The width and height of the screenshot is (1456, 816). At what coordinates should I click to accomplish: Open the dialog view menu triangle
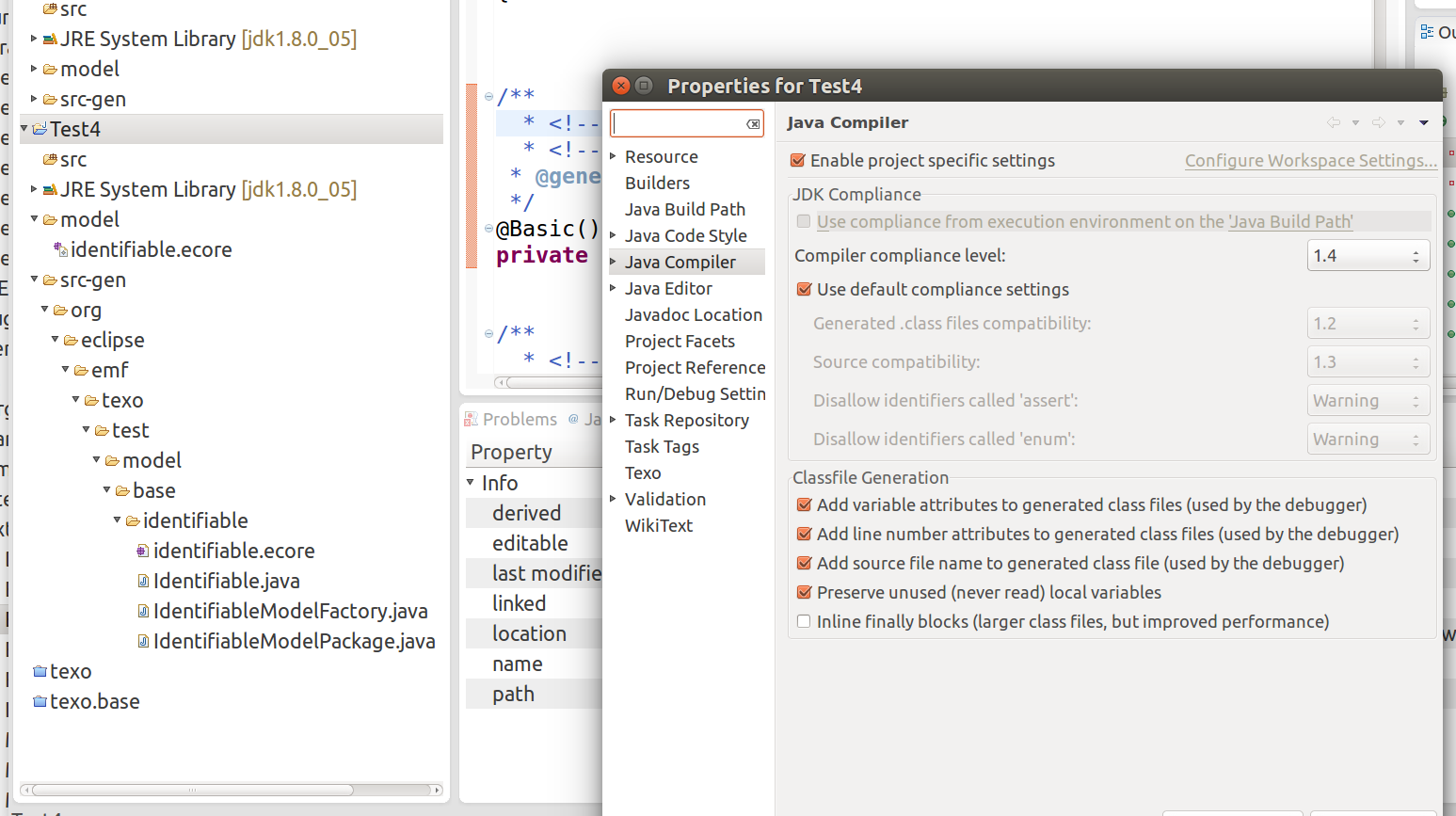(x=1424, y=122)
